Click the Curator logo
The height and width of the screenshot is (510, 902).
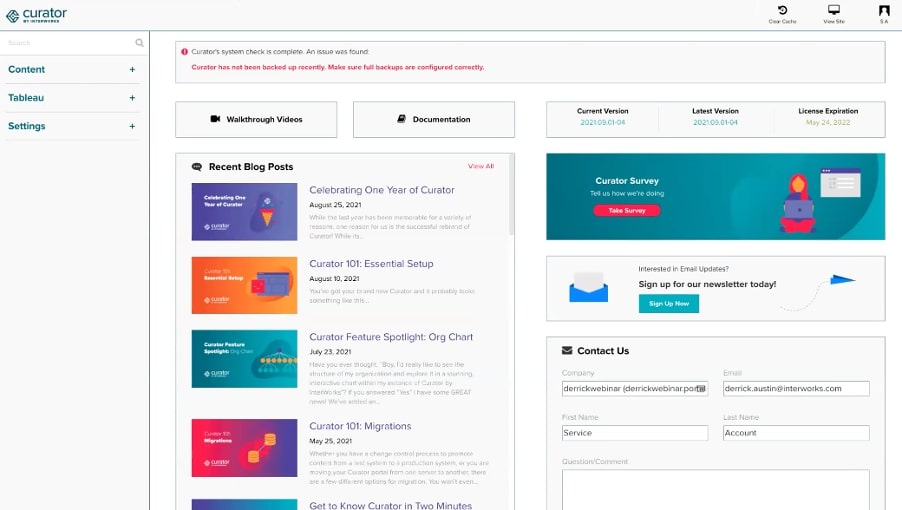(37, 15)
